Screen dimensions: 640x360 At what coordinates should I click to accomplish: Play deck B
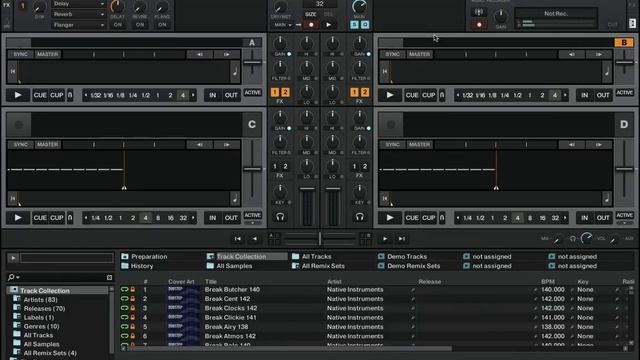click(x=390, y=95)
